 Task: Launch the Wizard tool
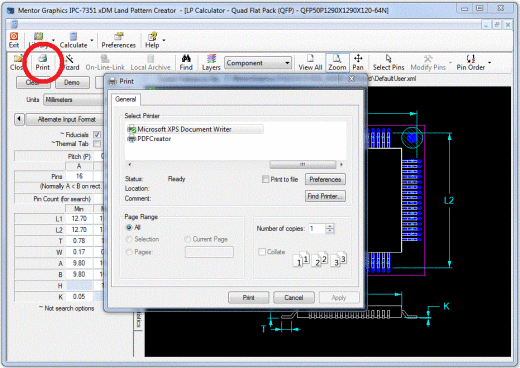click(71, 62)
